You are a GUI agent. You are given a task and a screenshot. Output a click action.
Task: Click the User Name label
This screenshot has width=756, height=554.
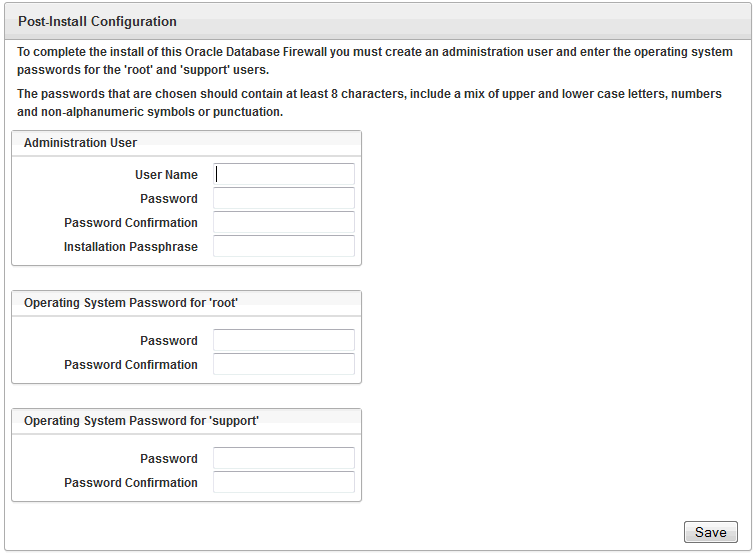click(166, 175)
